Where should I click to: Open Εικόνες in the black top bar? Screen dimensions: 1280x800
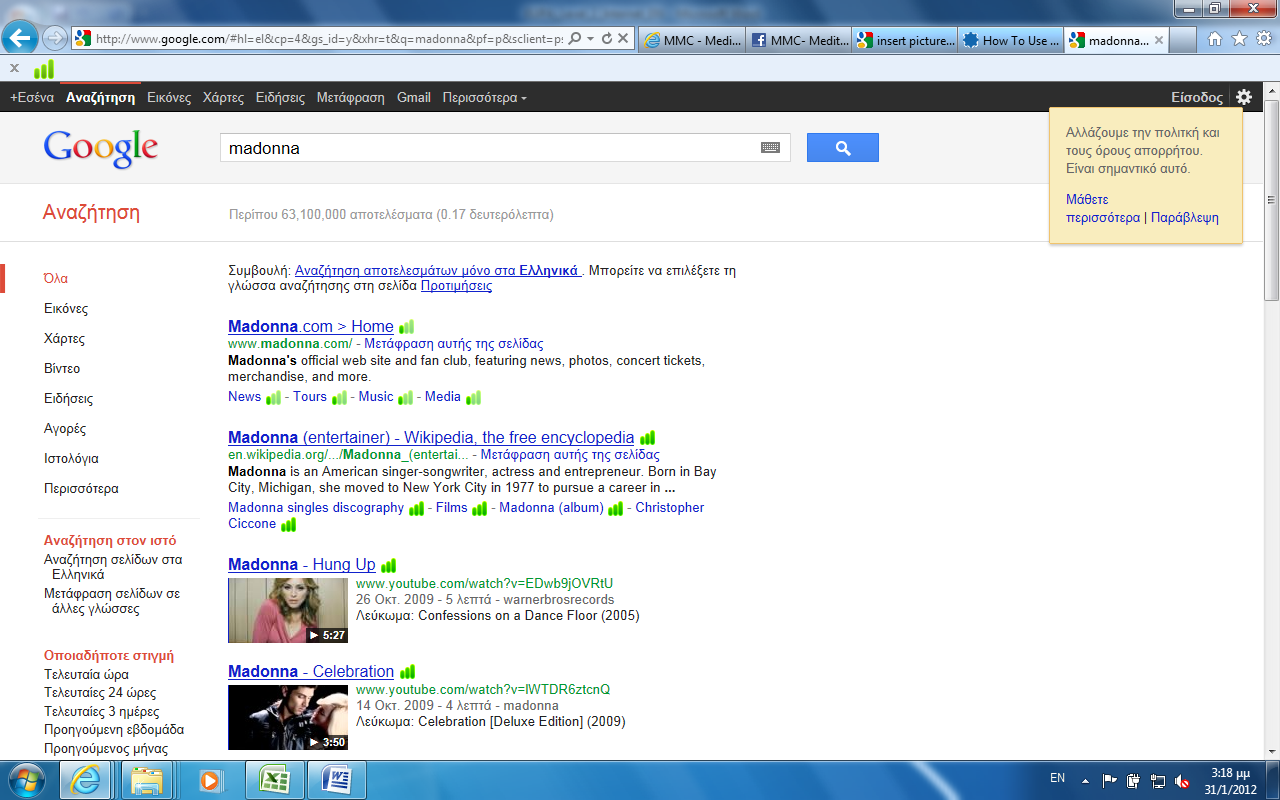(x=169, y=98)
